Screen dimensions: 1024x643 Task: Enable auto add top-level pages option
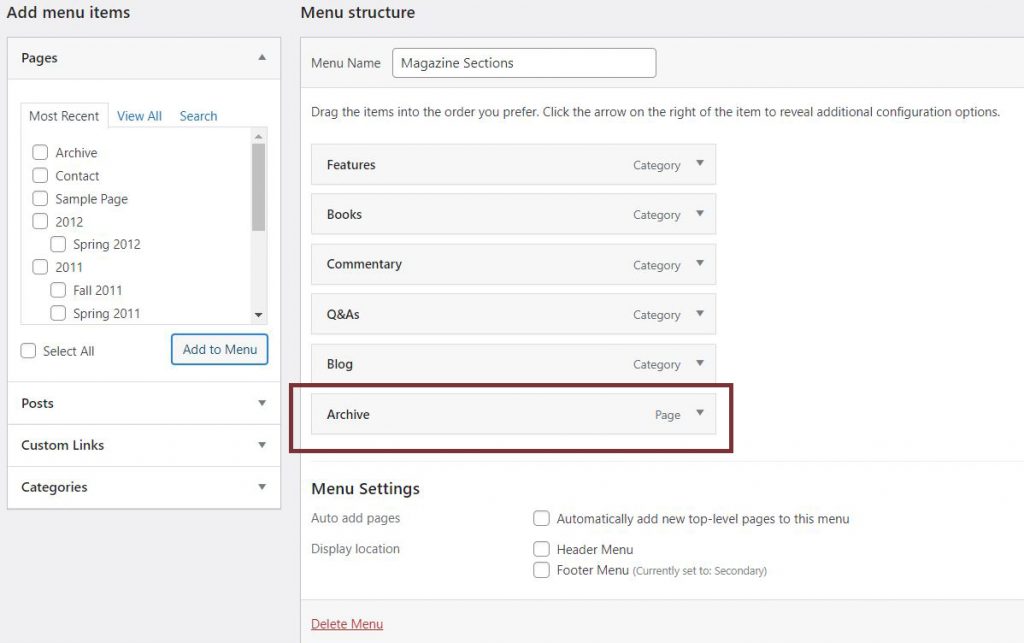tap(541, 519)
